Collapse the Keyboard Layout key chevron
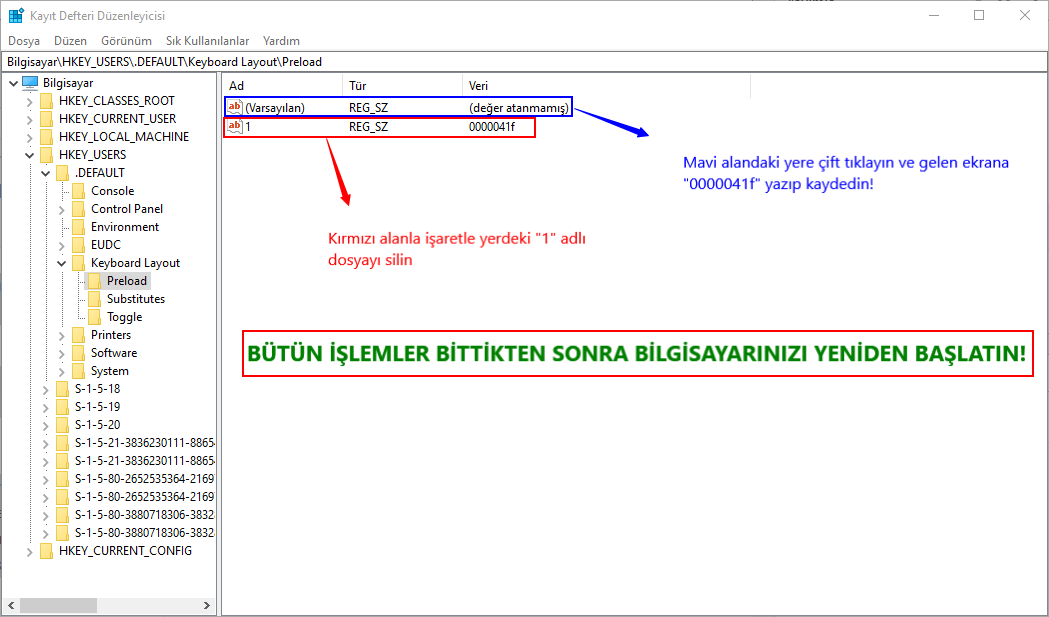1049x617 pixels. click(62, 263)
